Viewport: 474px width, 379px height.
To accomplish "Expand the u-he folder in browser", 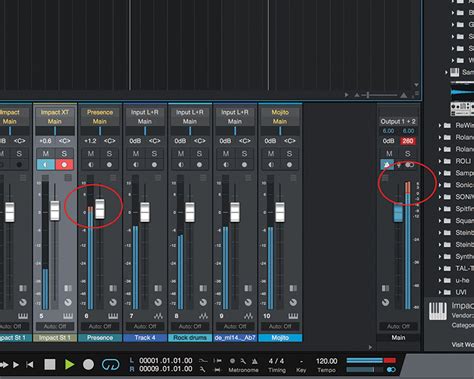I will 440,280.
